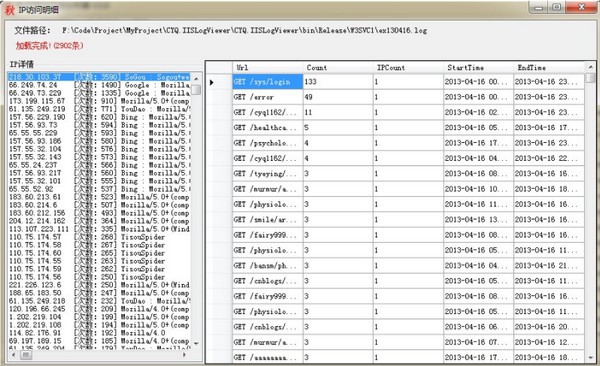Click data grid scrollbar up arrow
The height and width of the screenshot is (366, 600).
[590, 67]
